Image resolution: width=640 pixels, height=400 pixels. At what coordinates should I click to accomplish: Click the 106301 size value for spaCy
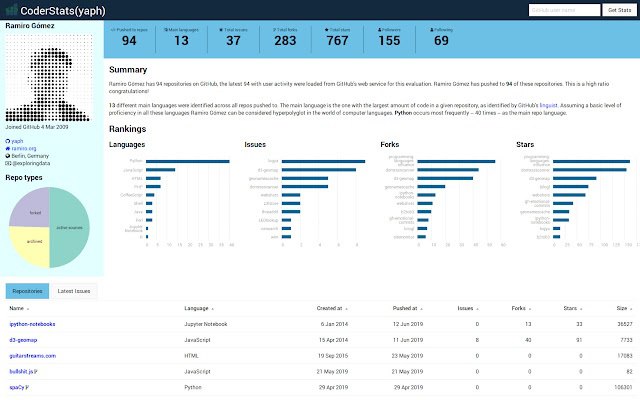(623, 388)
